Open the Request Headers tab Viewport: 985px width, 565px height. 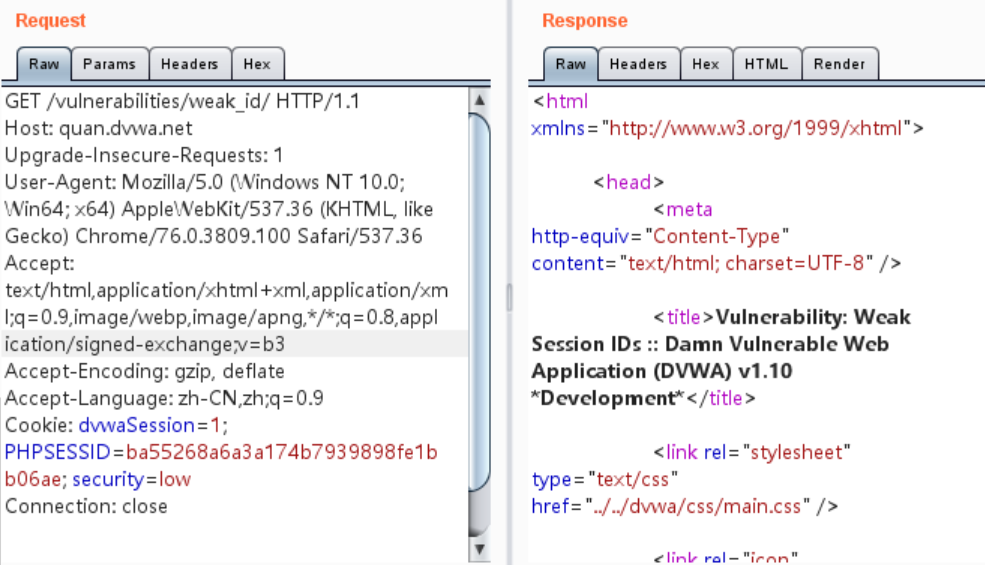[190, 64]
